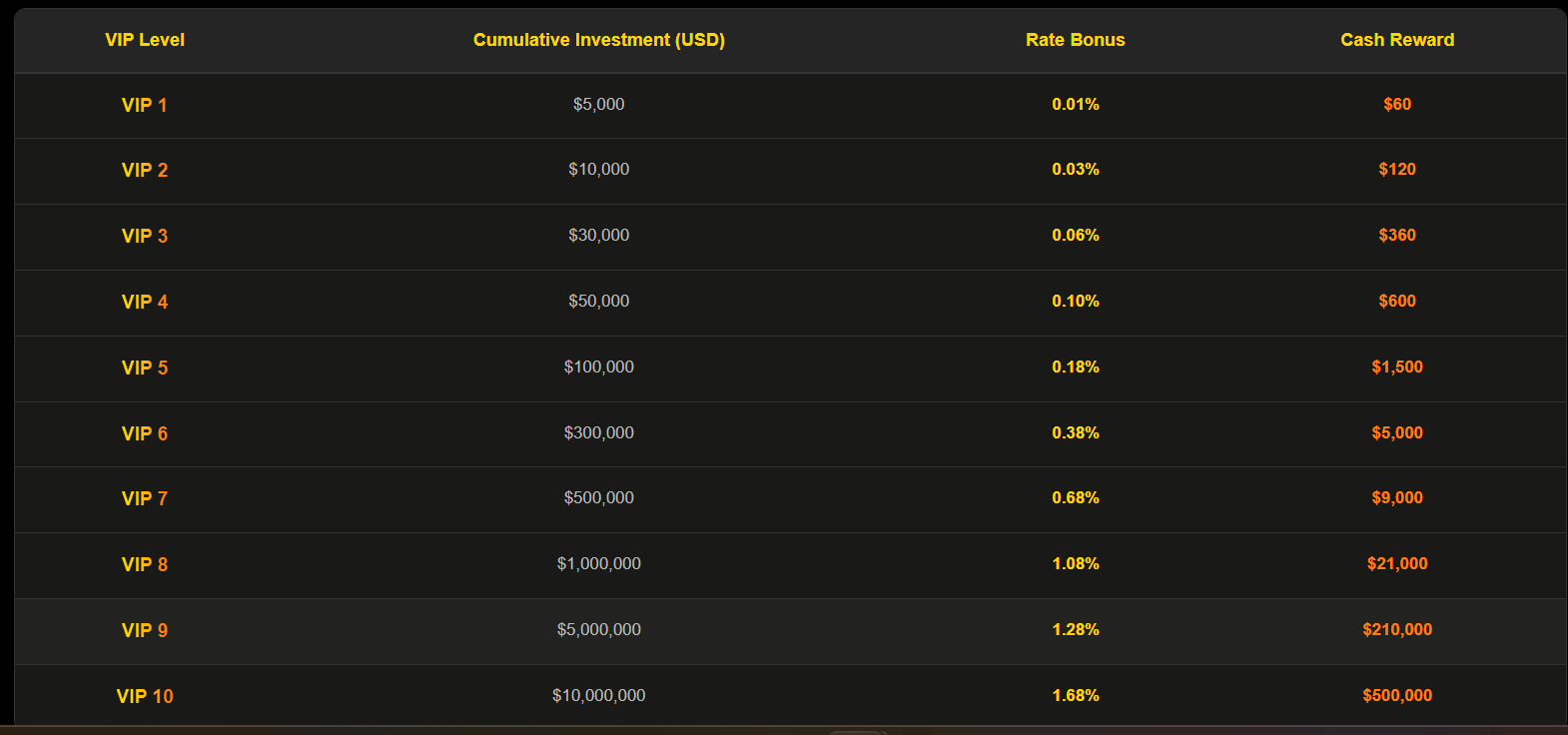Click the $1,000,000 investment amount

(x=598, y=563)
